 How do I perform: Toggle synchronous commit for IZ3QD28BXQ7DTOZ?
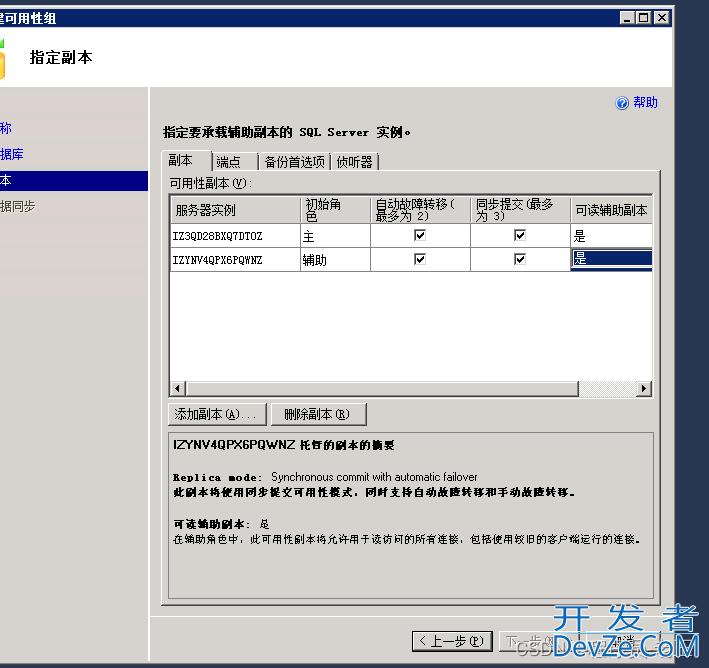(520, 235)
